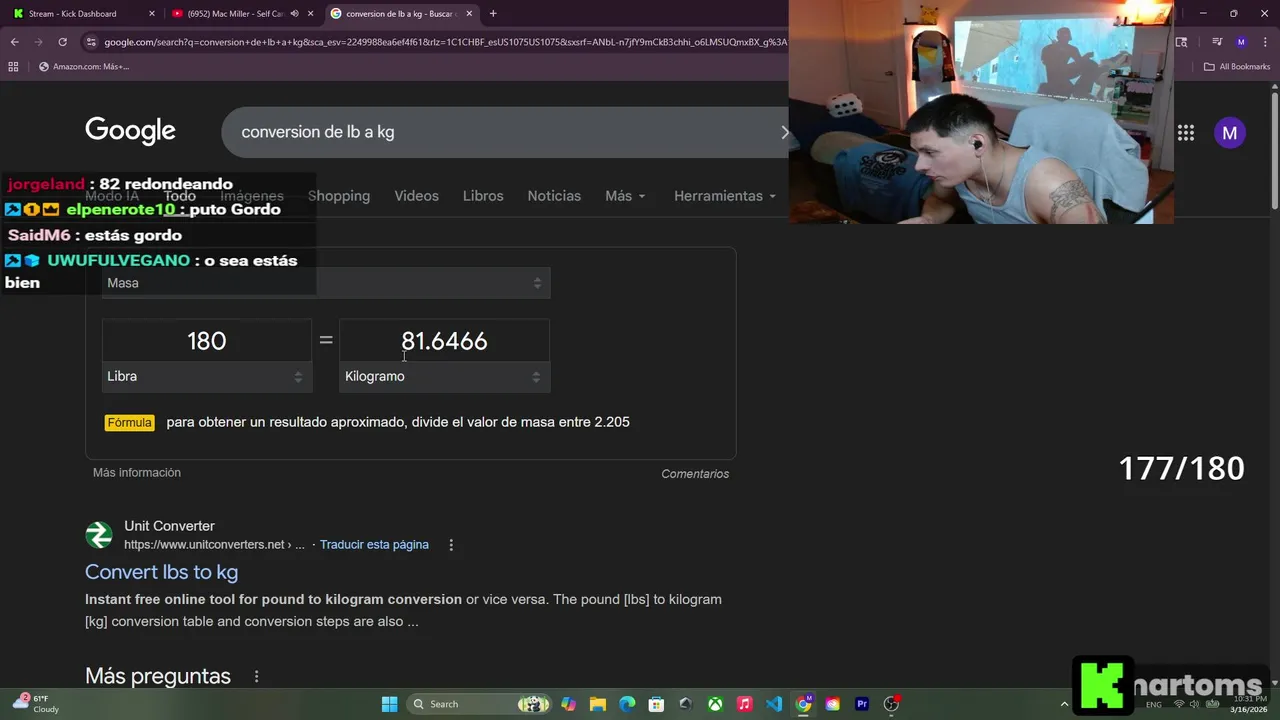1280x720 pixels.
Task: Click the address bar URL
Action: click(x=445, y=42)
